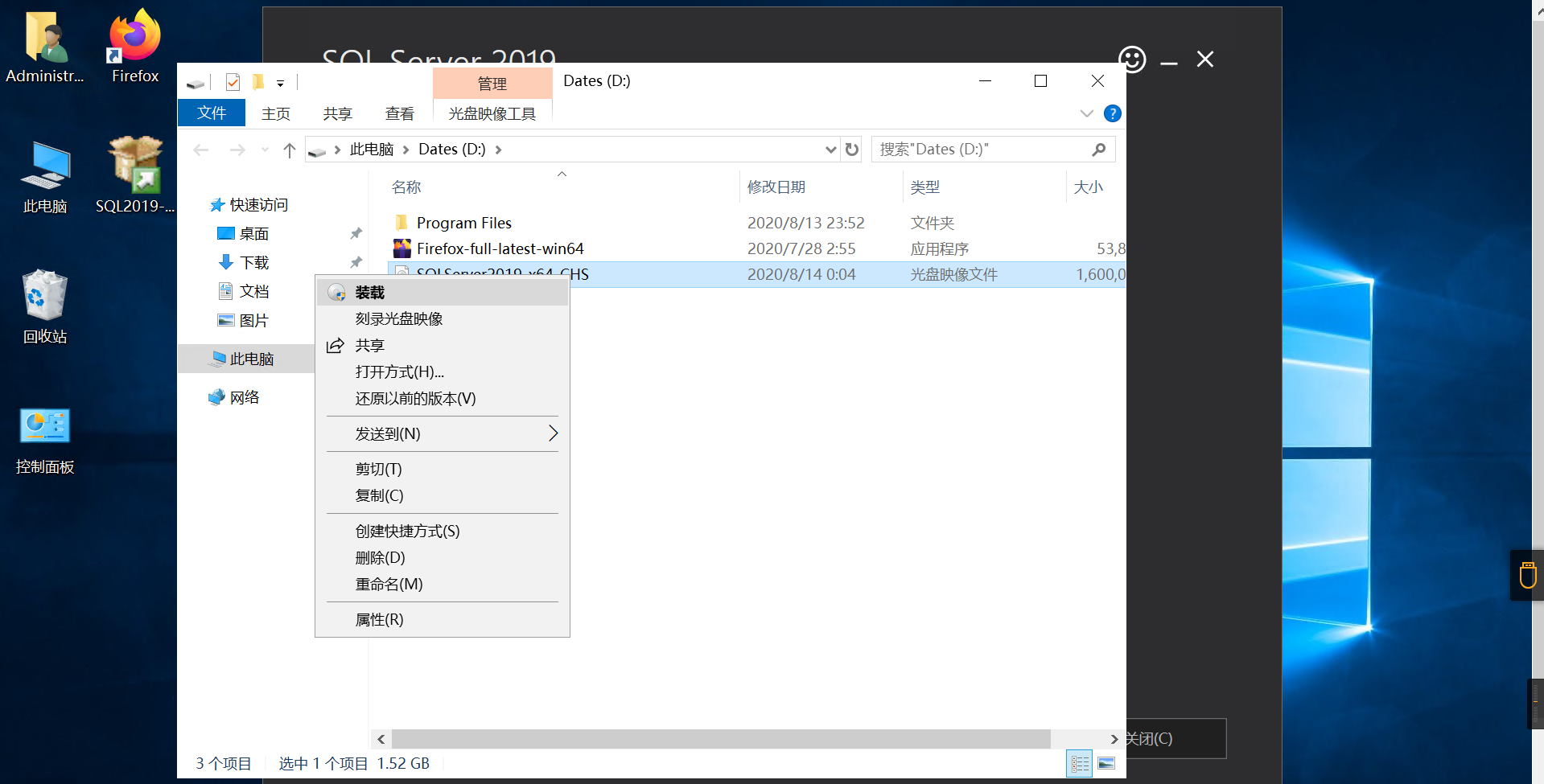Sort by the 修改日期 column header

coord(776,187)
